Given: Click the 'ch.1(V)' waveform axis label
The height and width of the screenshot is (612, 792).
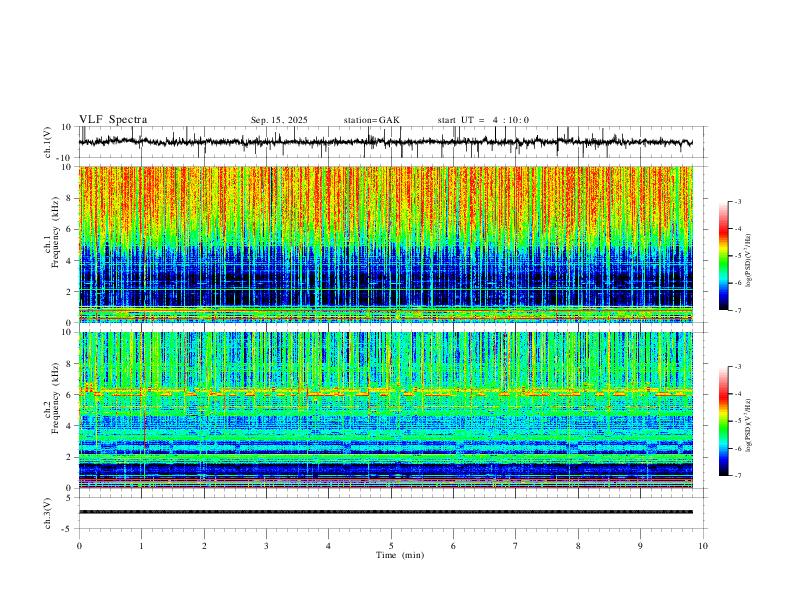Looking at the screenshot, I should (x=48, y=142).
